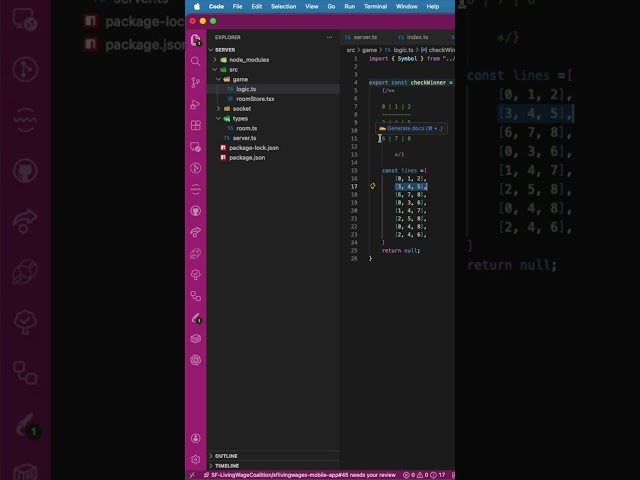Image resolution: width=640 pixels, height=480 pixels.
Task: Open the Live Share arrow icon
Action: click(x=196, y=232)
